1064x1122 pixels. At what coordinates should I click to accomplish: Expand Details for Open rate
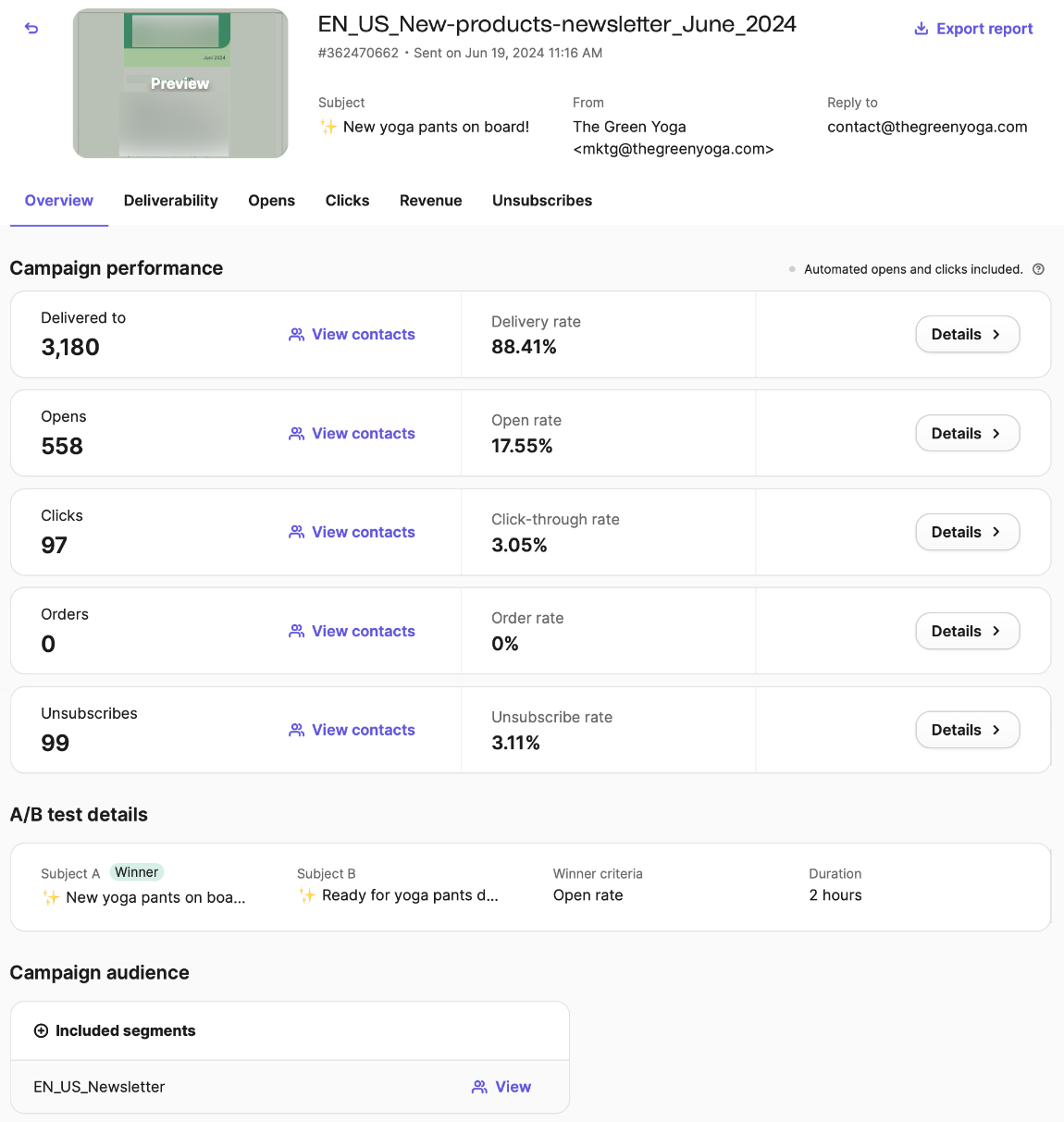click(x=967, y=434)
